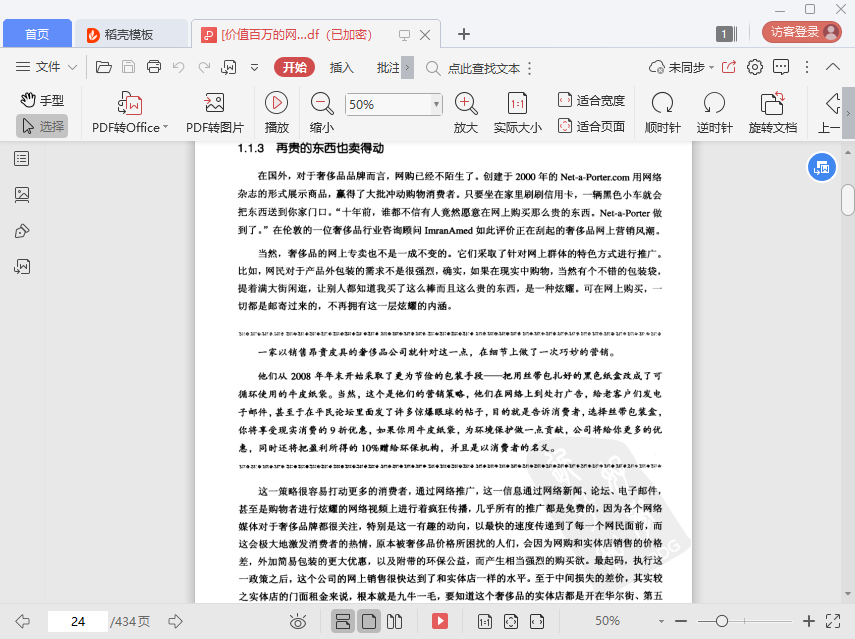This screenshot has height=639, width=855.
Task: Set view to 实际大小 actual size
Action: [x=517, y=113]
